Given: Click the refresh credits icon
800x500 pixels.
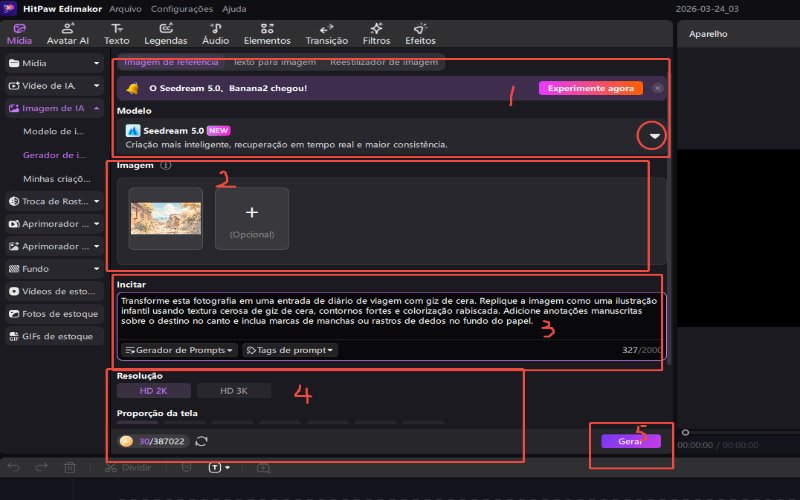Looking at the screenshot, I should pos(202,441).
